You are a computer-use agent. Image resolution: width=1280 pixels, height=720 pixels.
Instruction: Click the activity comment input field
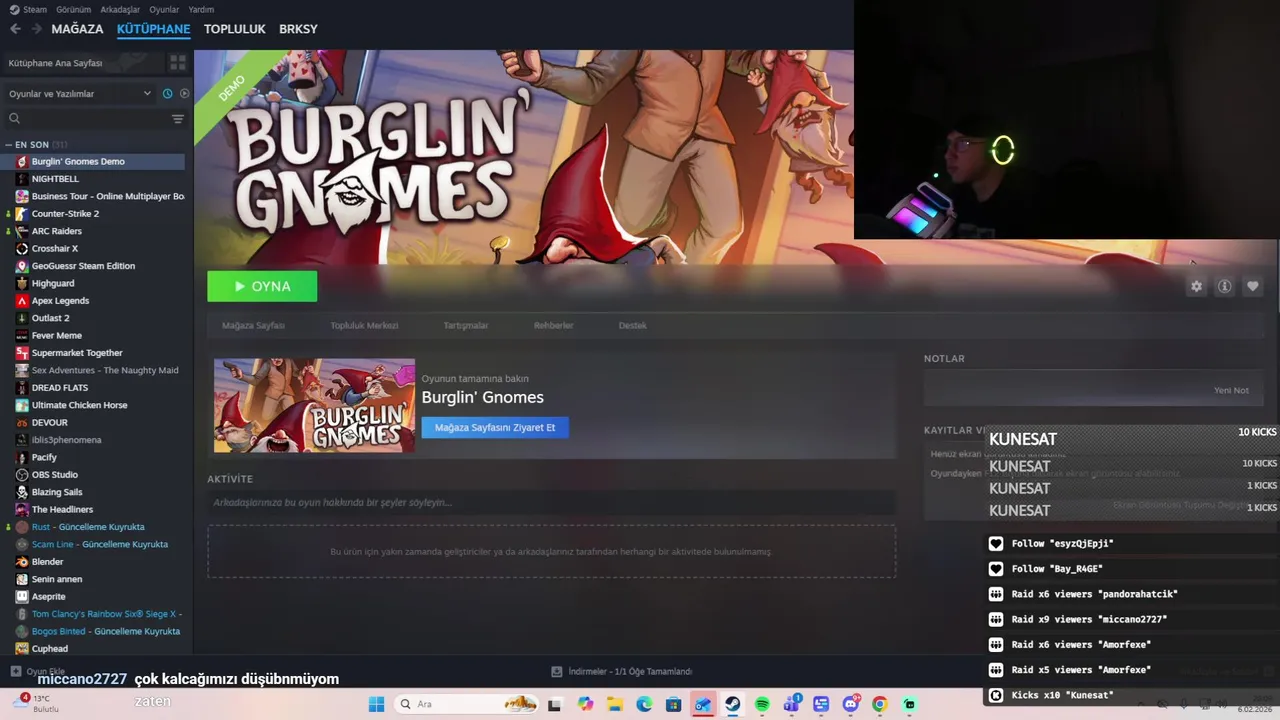[x=551, y=502]
